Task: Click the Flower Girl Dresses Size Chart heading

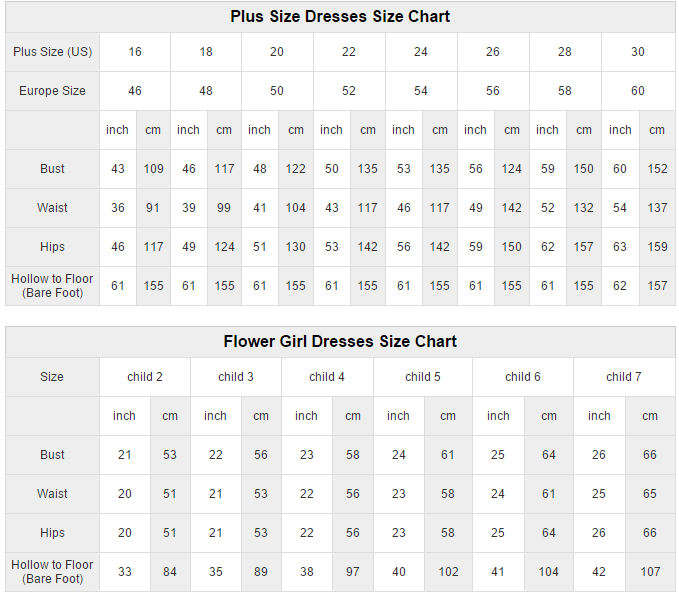Action: pos(340,342)
